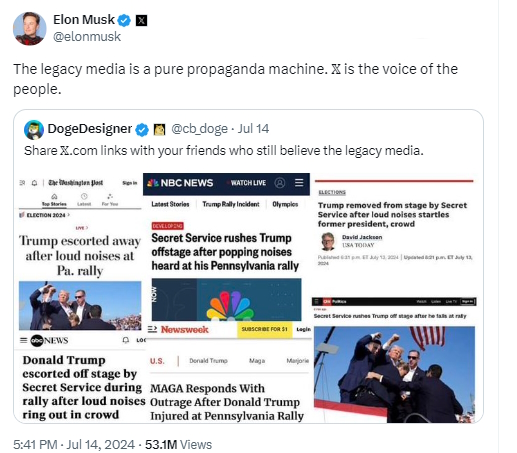Click the blue verified badge beside Elon Musk

coord(125,21)
